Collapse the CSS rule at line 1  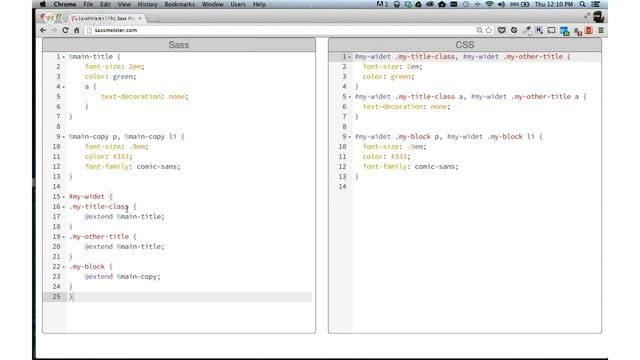click(x=349, y=57)
